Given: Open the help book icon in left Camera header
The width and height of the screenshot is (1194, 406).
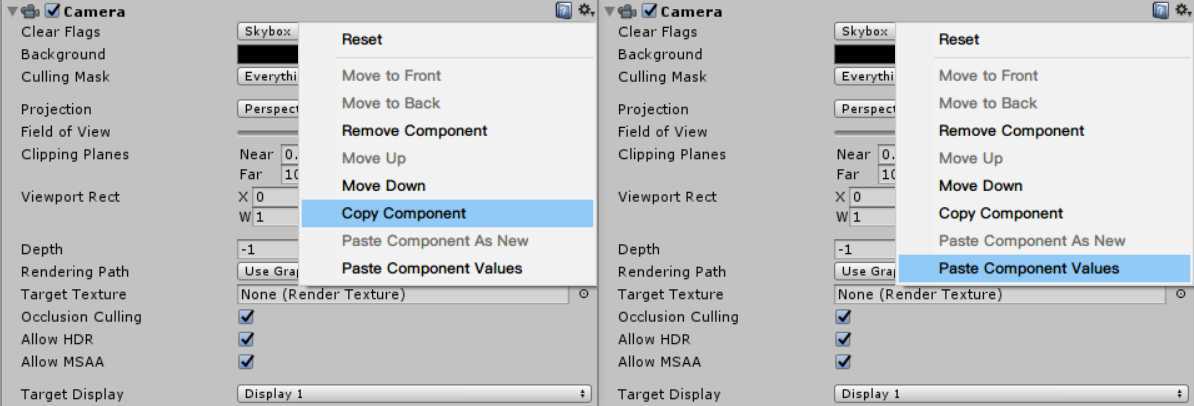Looking at the screenshot, I should tap(564, 11).
